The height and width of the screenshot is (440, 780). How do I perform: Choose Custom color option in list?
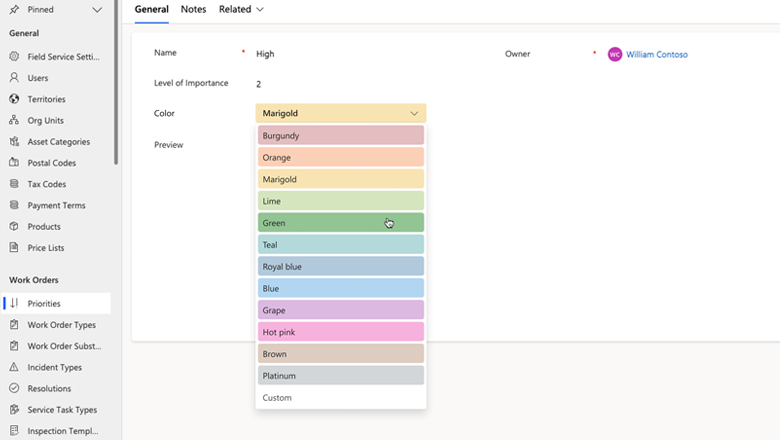click(341, 398)
